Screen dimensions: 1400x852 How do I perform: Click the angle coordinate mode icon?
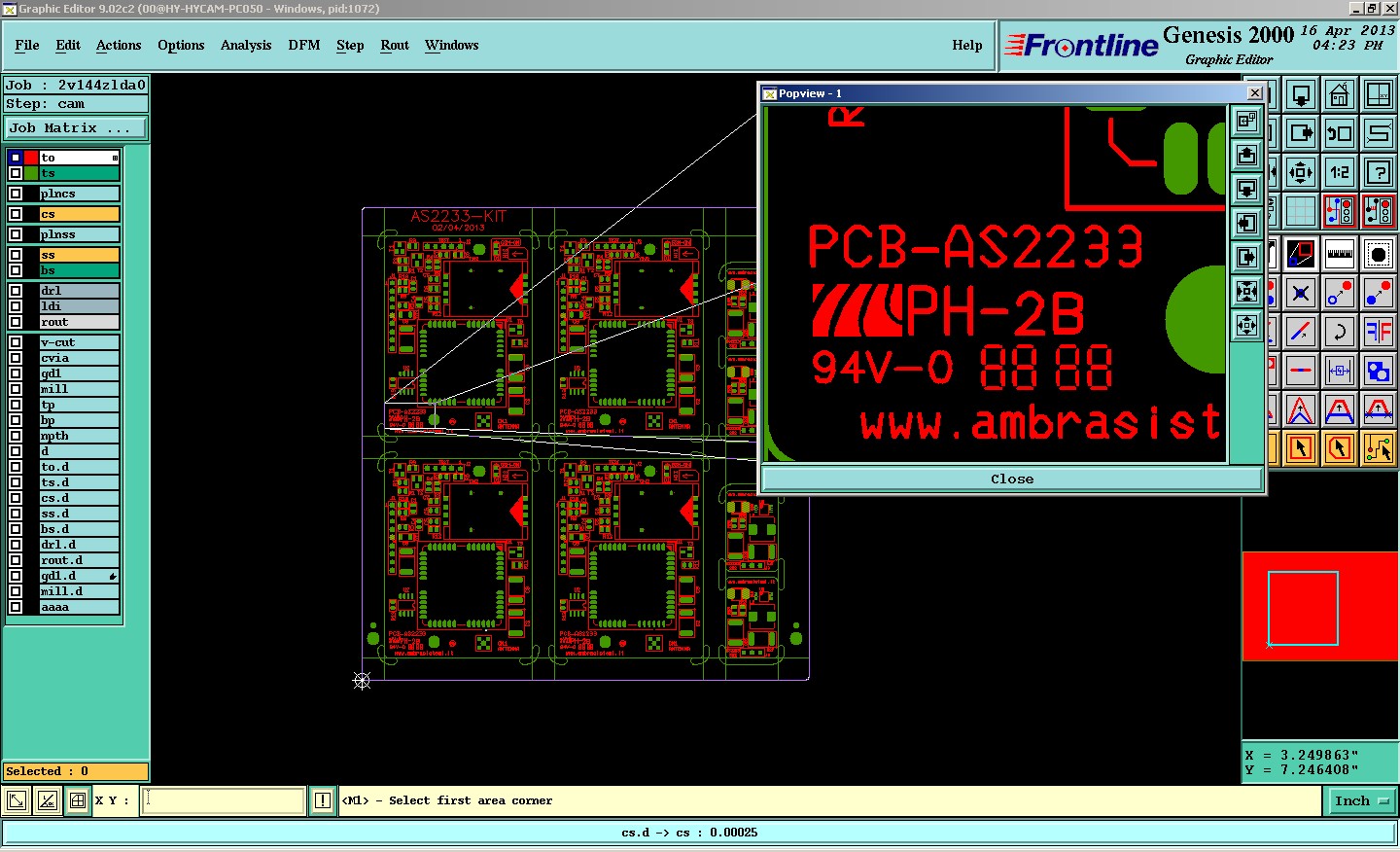(x=47, y=800)
